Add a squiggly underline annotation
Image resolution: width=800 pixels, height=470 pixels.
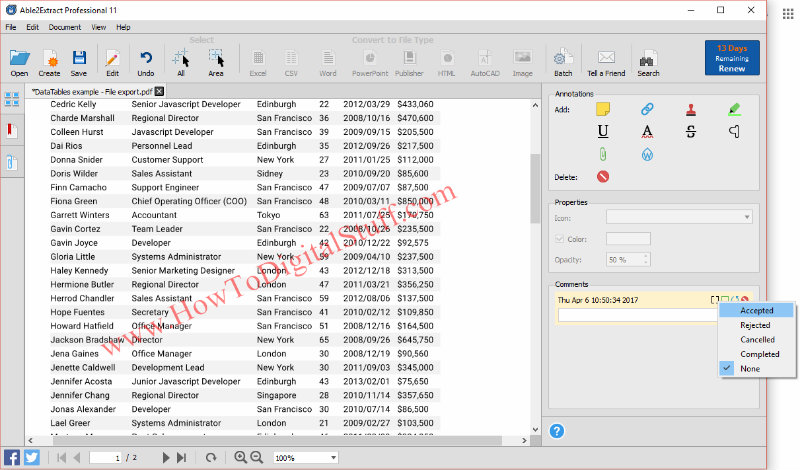coord(647,132)
